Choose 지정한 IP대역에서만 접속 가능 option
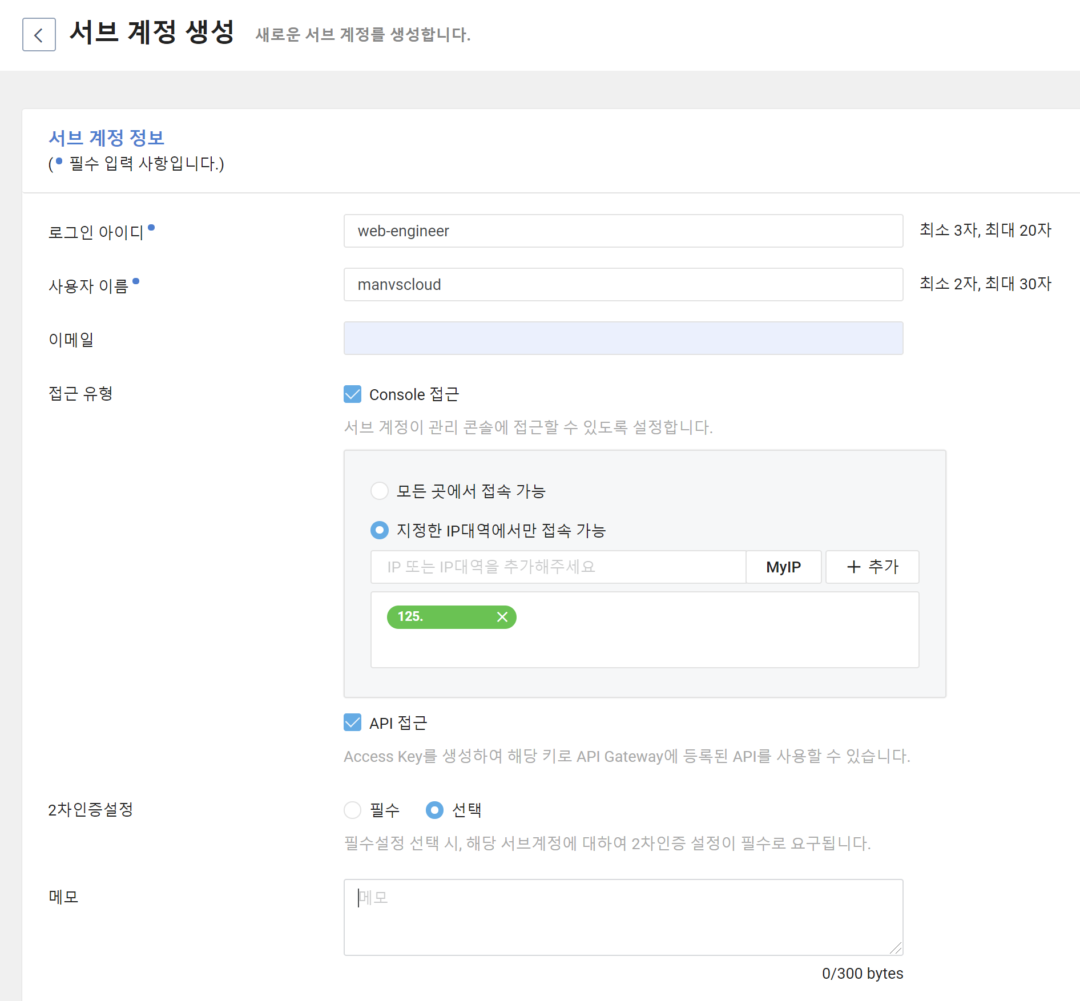The image size is (1080, 1001). click(380, 530)
